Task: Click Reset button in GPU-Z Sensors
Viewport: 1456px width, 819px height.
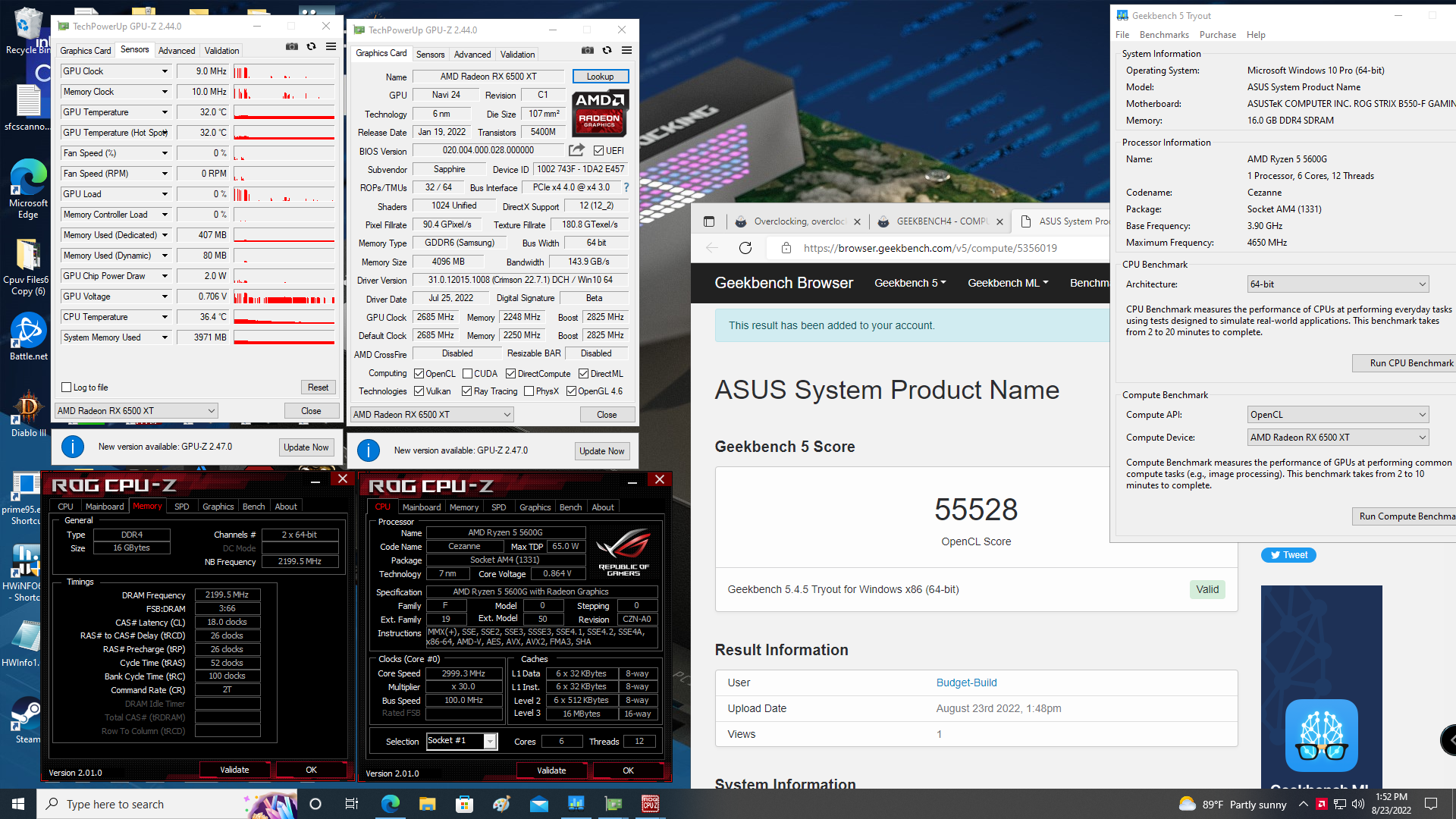Action: coord(318,388)
